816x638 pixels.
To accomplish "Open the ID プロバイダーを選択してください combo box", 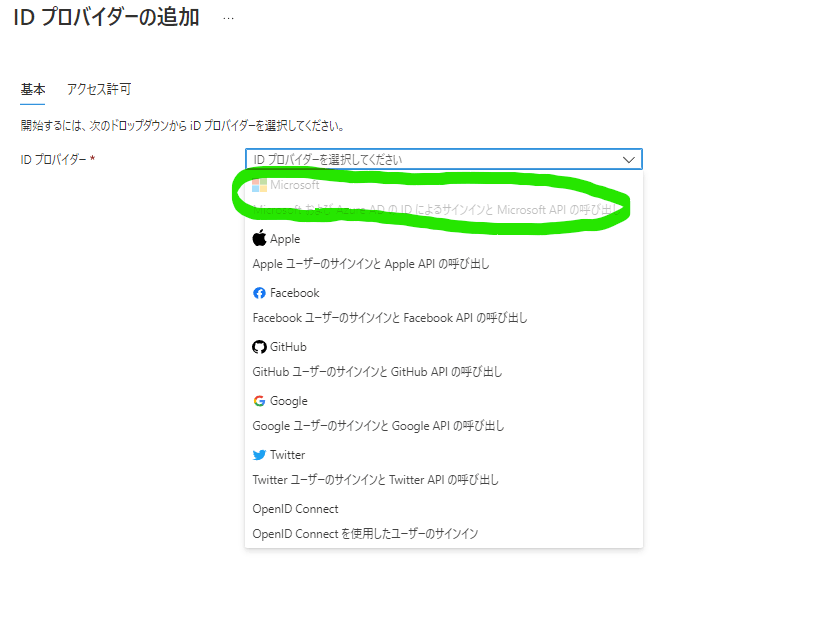I will pos(444,159).
